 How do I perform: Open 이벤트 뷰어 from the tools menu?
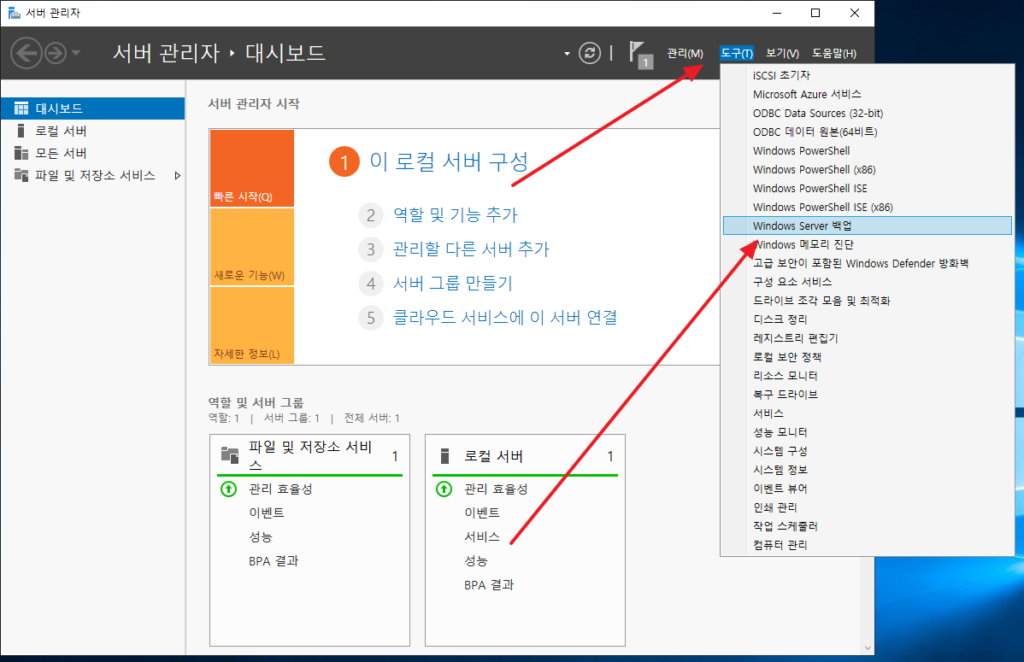780,488
